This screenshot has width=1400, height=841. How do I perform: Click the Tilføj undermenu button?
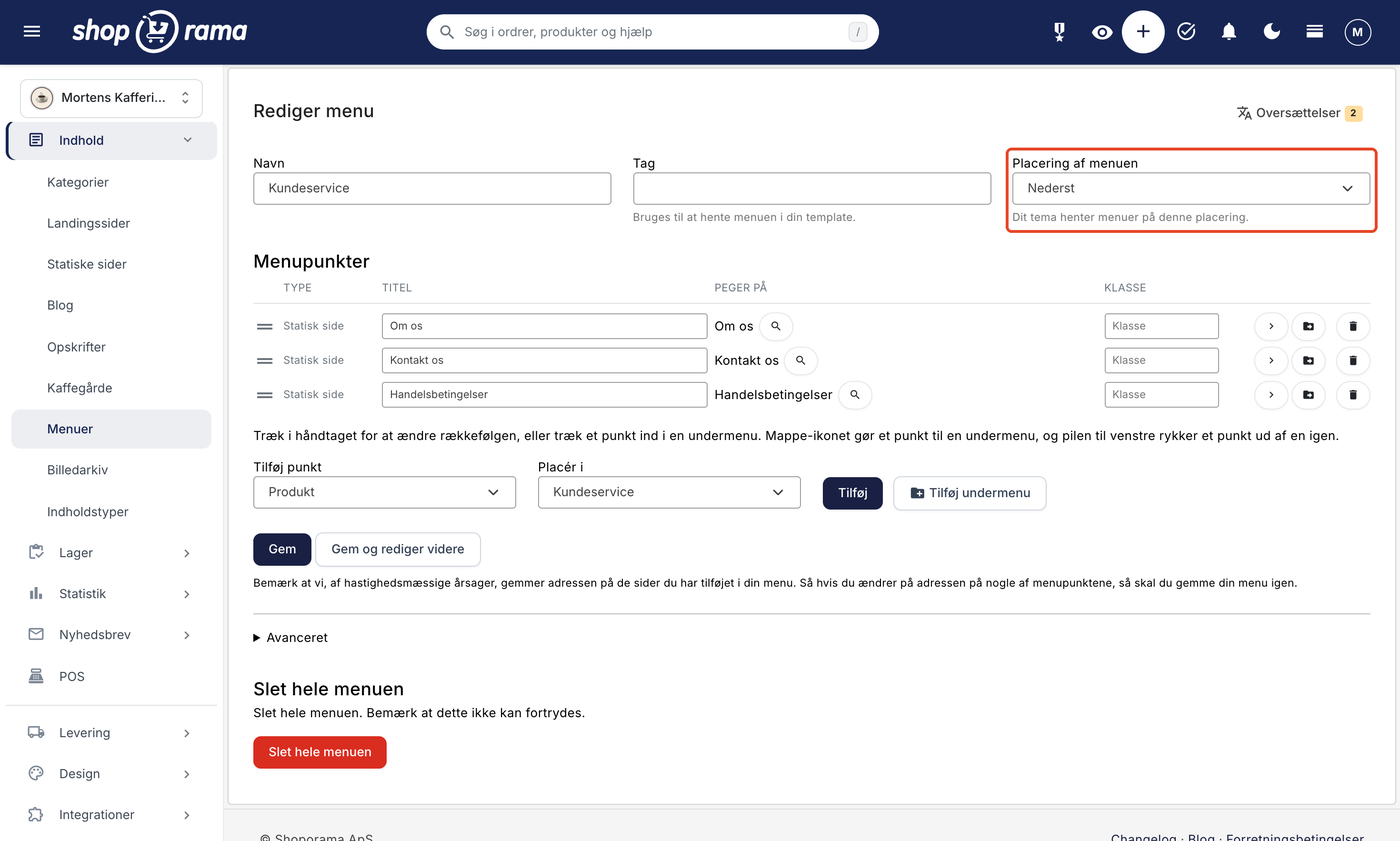[x=970, y=493]
